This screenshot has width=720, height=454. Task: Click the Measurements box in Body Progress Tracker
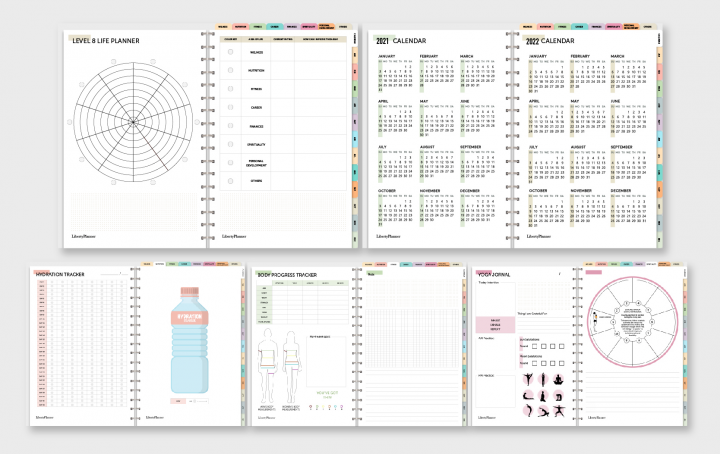click(326, 362)
